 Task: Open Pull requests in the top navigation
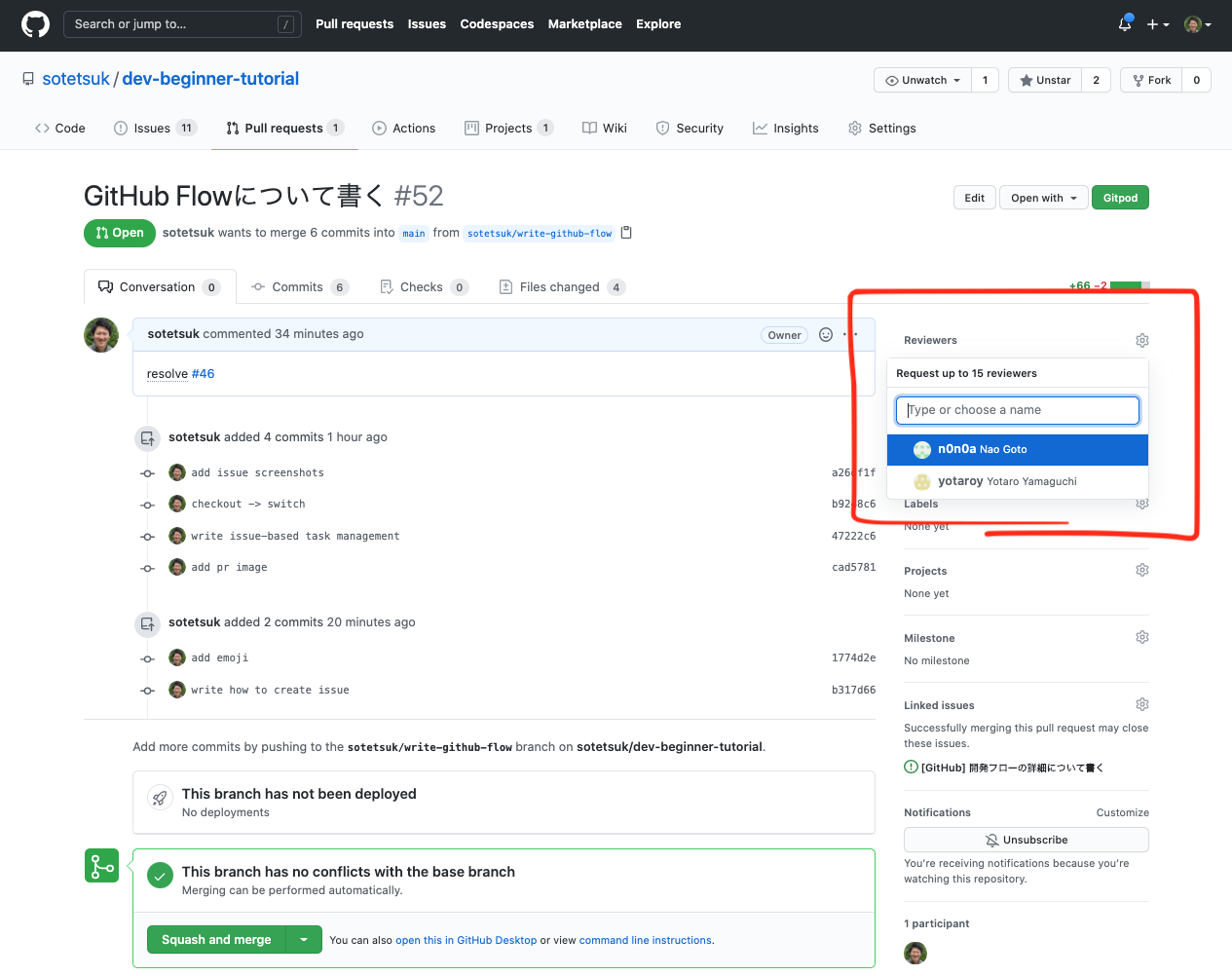click(355, 24)
